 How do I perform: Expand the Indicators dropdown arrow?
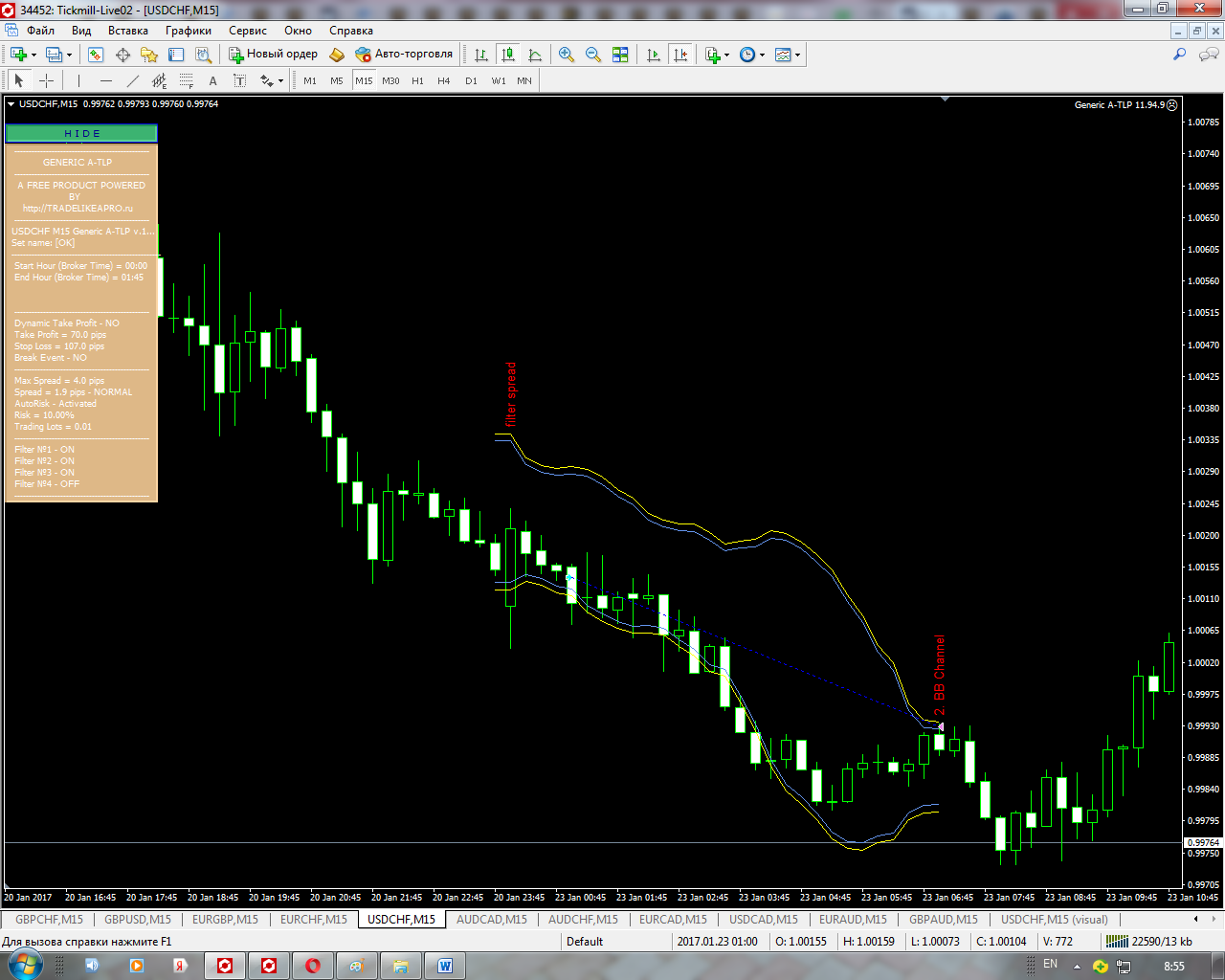[727, 55]
